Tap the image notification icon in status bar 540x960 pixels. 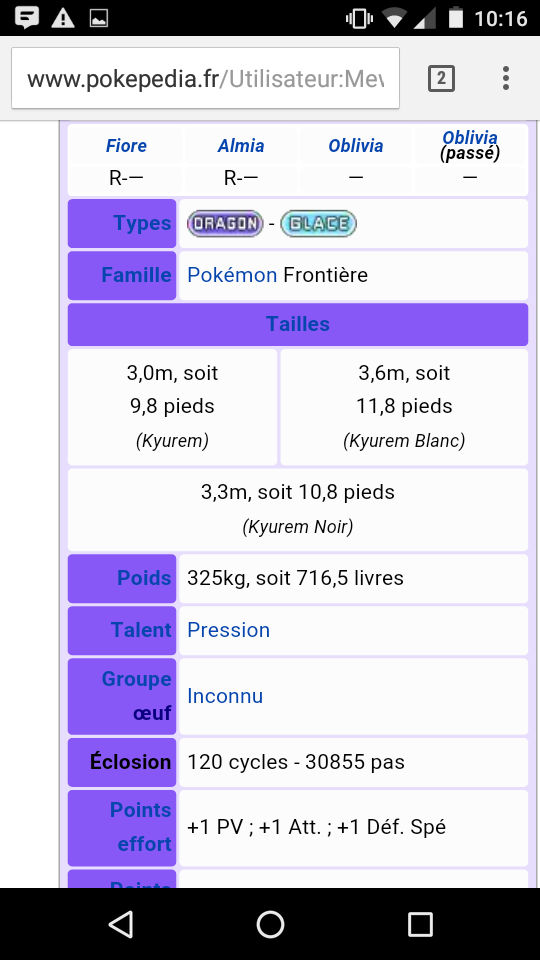[x=99, y=18]
